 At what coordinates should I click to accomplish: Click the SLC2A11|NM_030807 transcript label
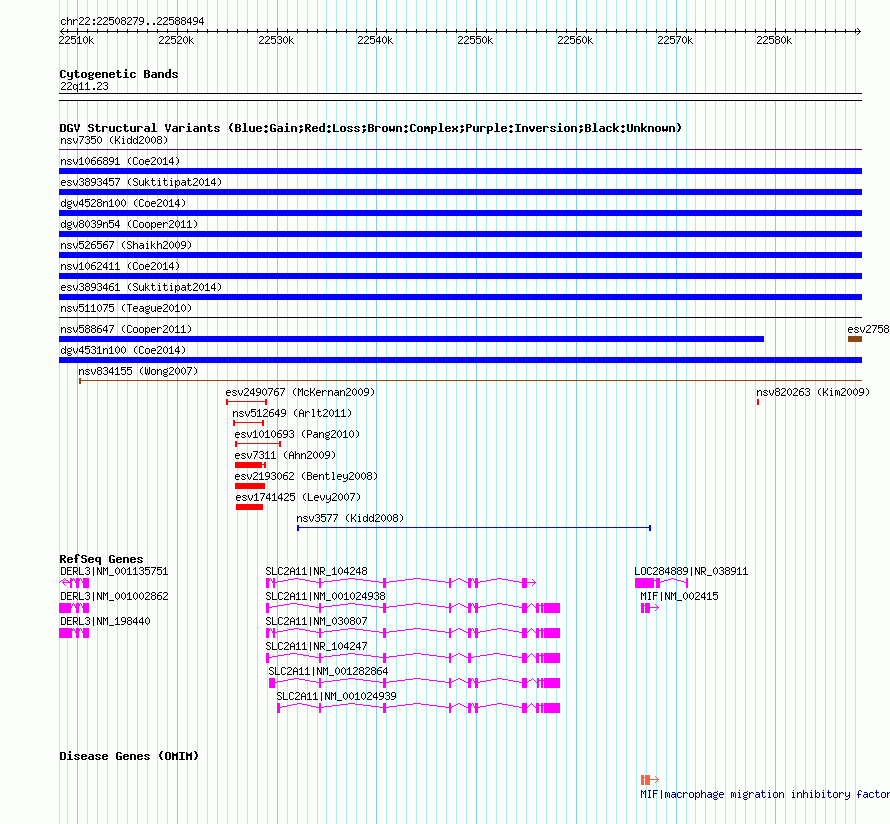tap(316, 621)
